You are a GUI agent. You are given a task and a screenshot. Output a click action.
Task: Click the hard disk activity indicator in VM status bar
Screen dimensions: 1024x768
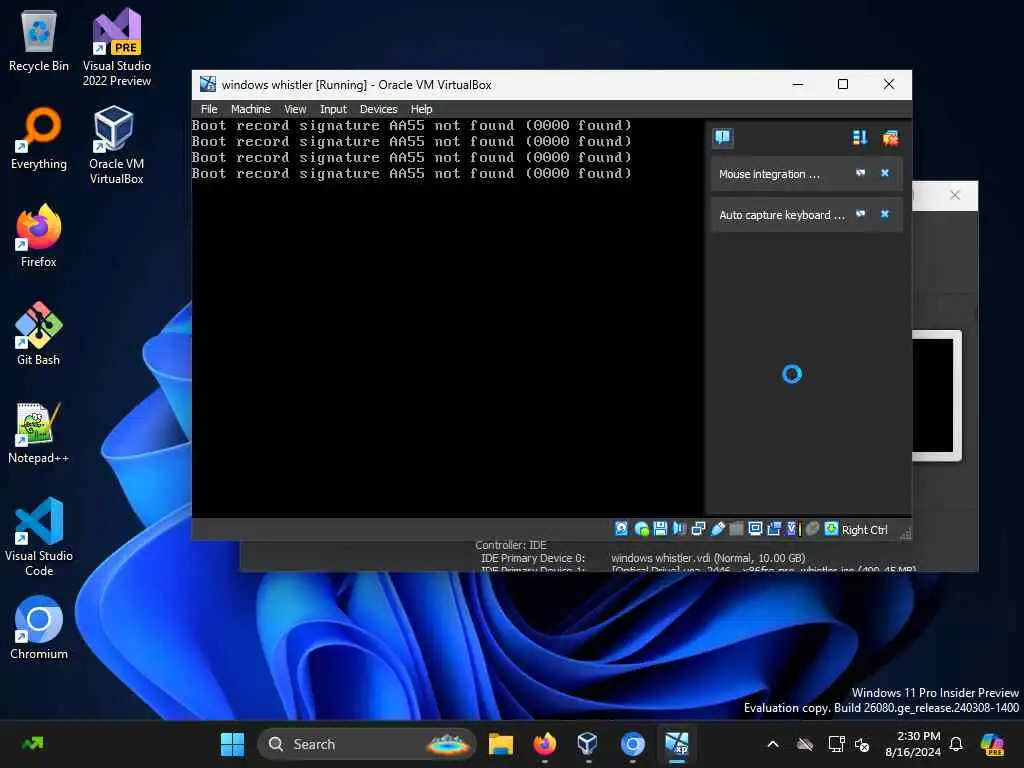pos(621,529)
